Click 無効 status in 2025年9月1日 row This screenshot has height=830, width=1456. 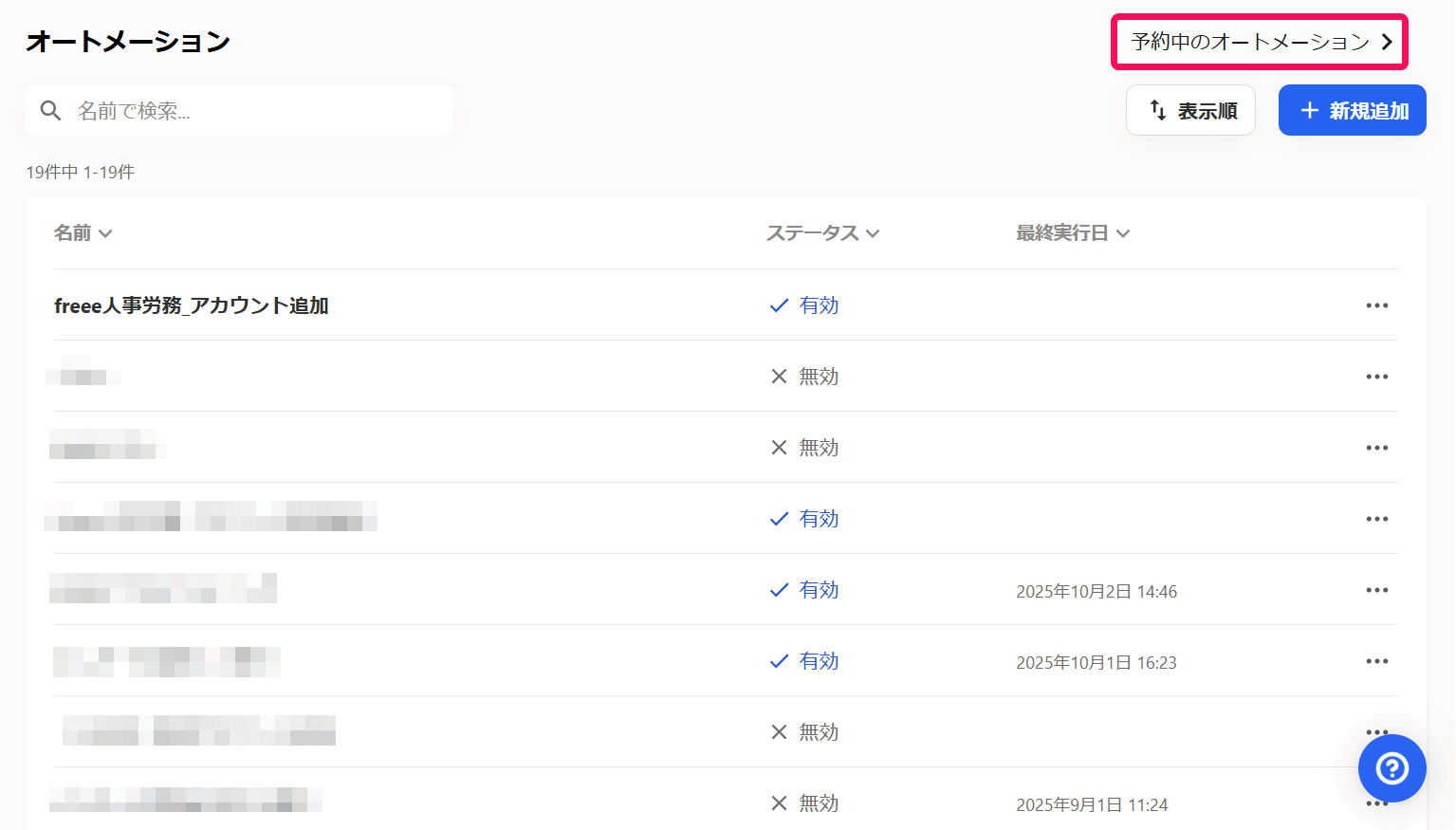click(x=804, y=803)
